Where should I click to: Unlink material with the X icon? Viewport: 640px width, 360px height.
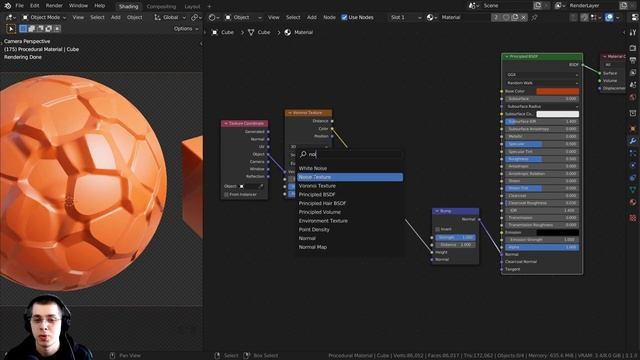[x=523, y=18]
